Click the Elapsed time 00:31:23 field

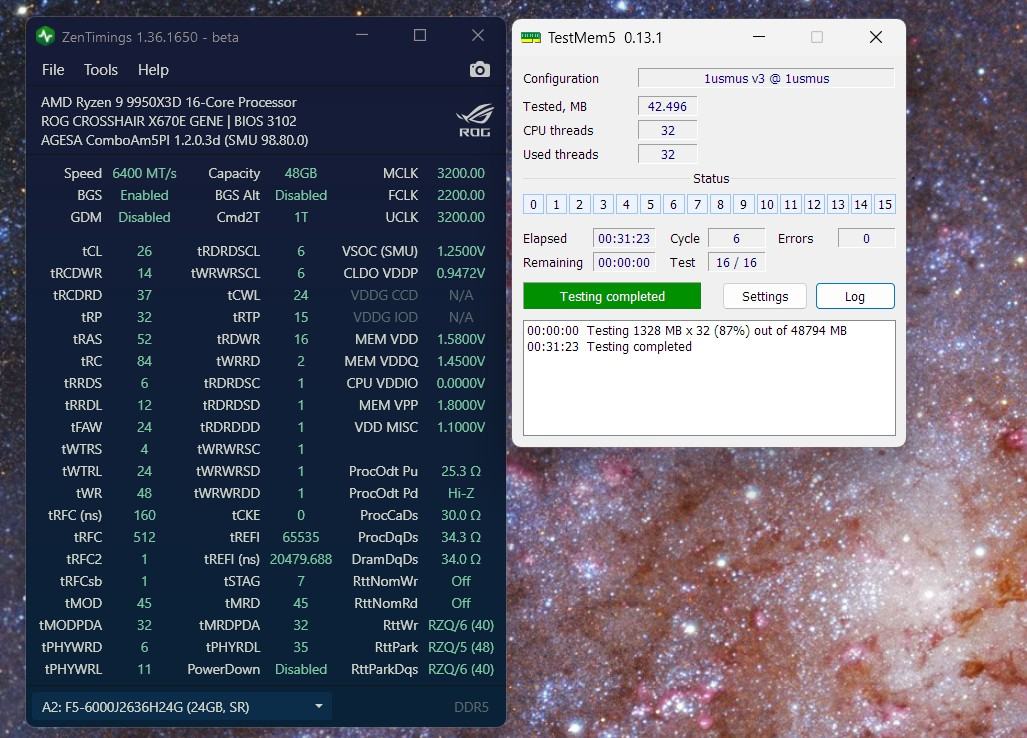click(624, 238)
